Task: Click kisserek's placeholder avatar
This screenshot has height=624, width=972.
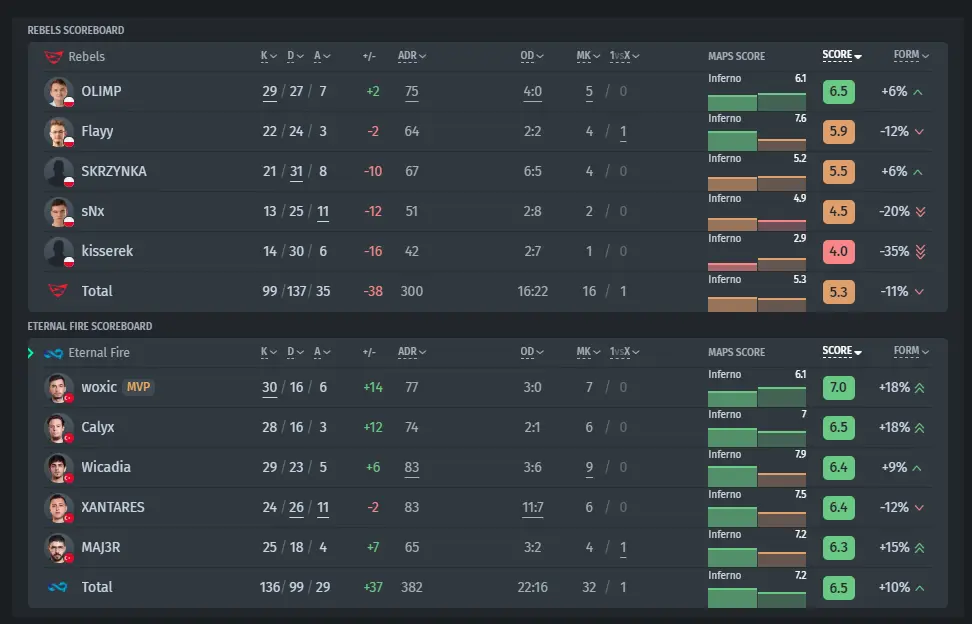Action: point(59,252)
